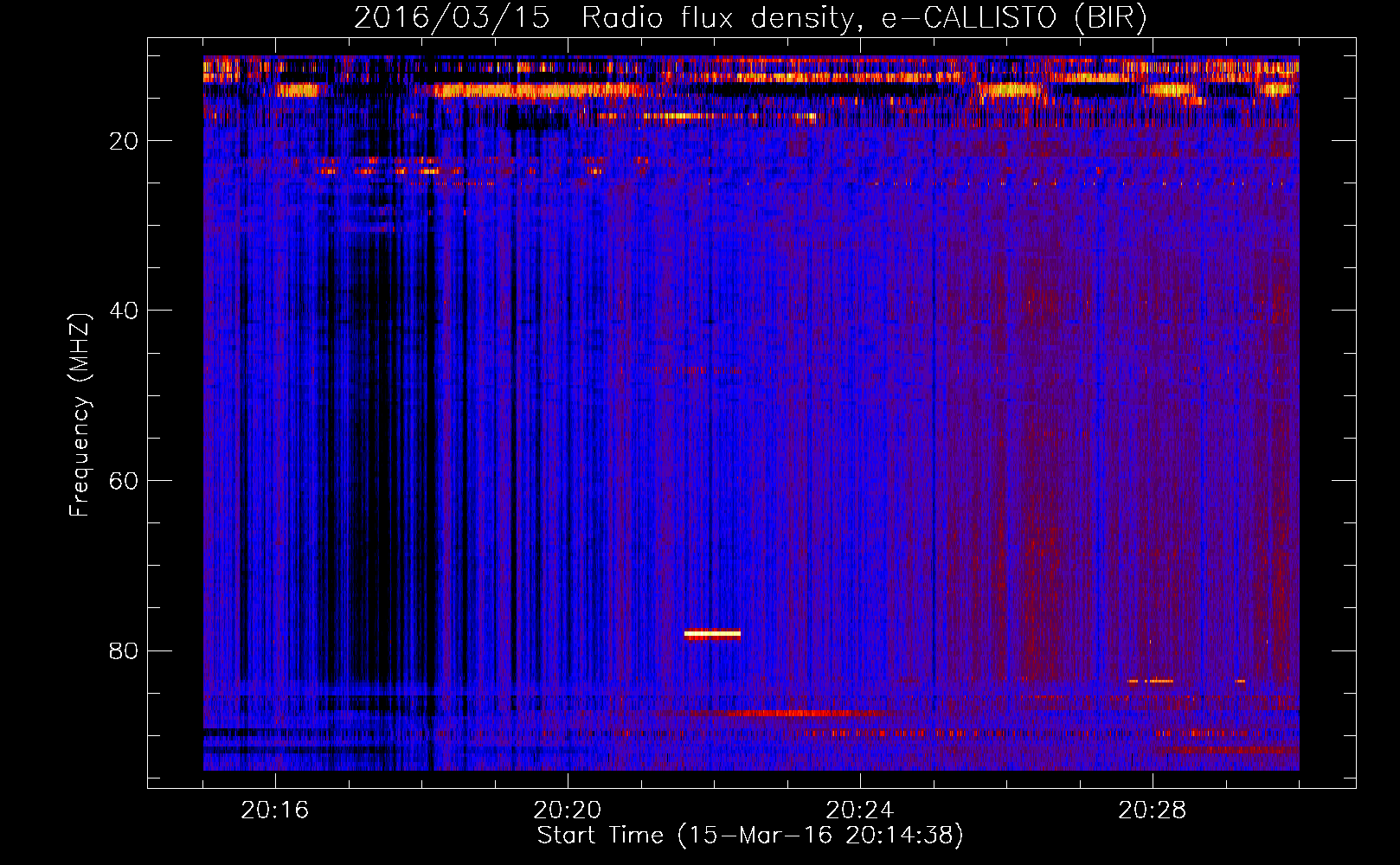Click the plot title "2016/03/15 Radio flux density, e-CALLISTO (BIR)"

click(750, 18)
